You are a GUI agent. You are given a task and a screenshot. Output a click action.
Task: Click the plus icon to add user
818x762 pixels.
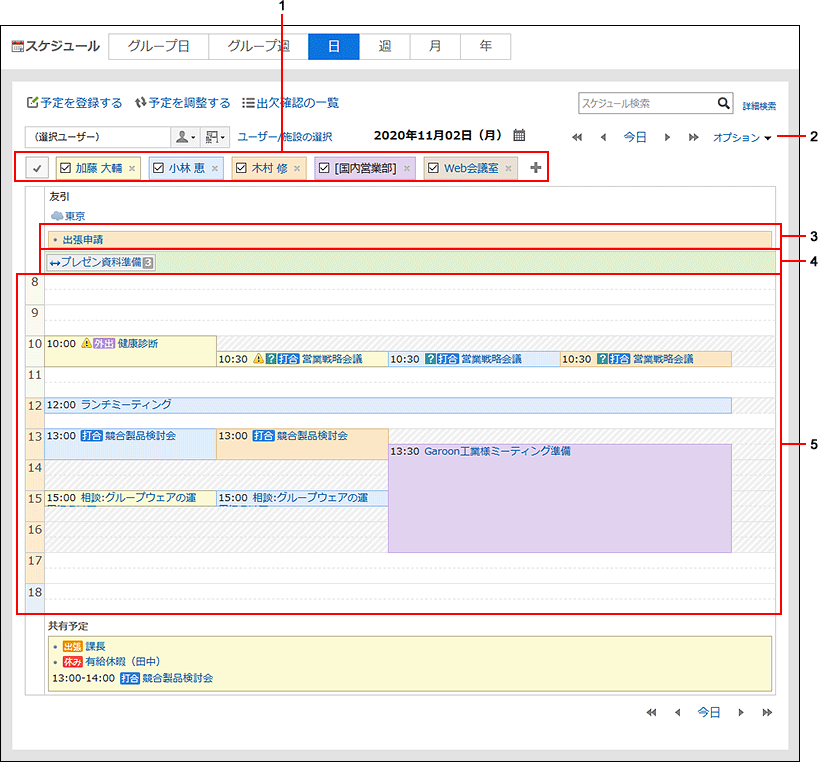click(x=536, y=167)
